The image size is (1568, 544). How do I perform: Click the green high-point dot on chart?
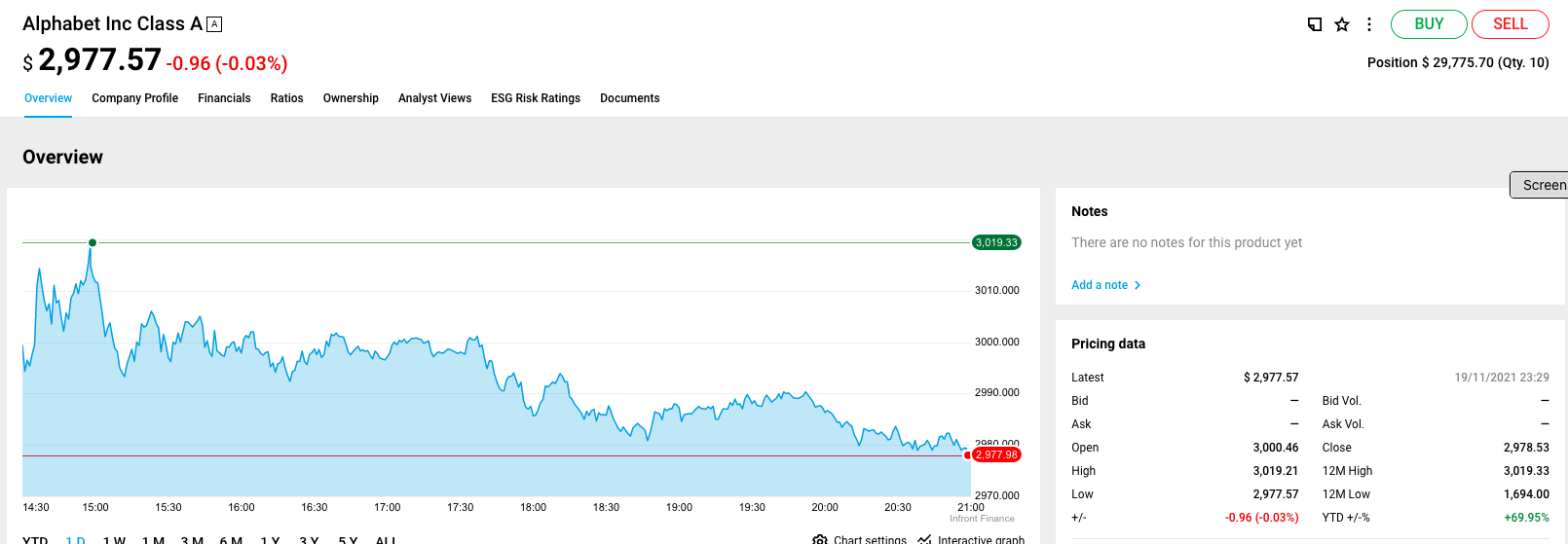tap(93, 242)
